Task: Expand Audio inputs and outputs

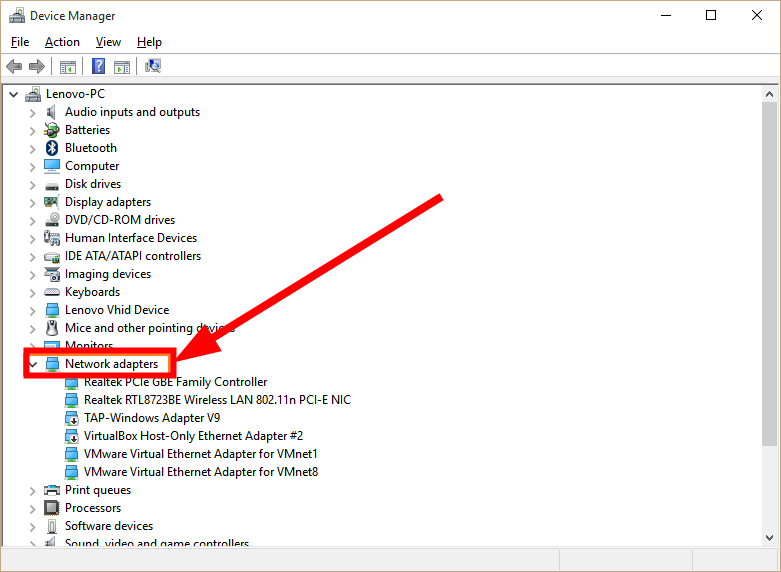Action: click(x=32, y=113)
